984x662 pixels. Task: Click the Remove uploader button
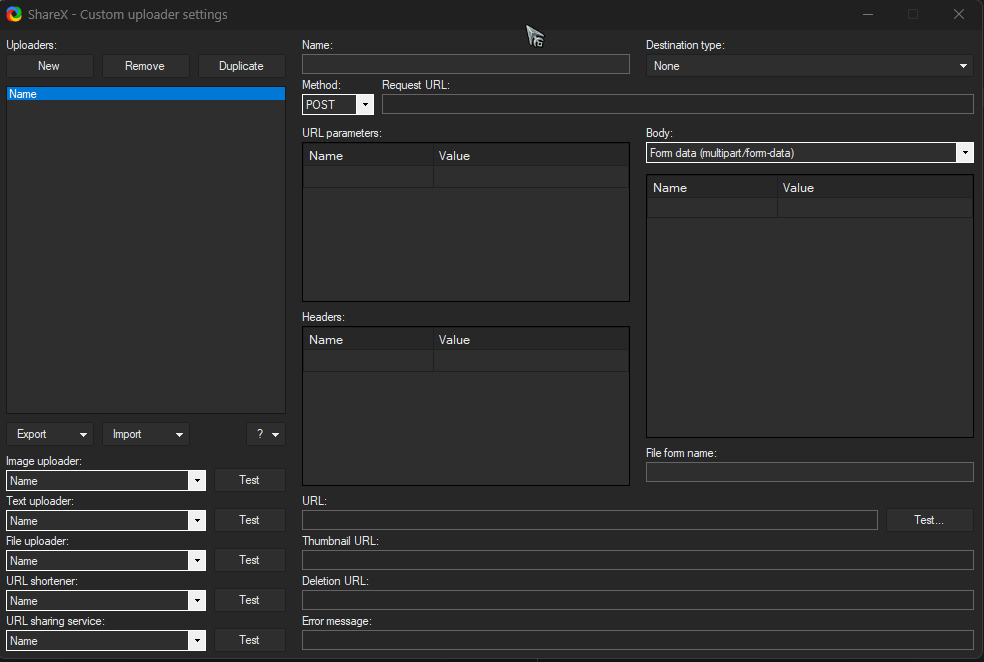(145, 66)
